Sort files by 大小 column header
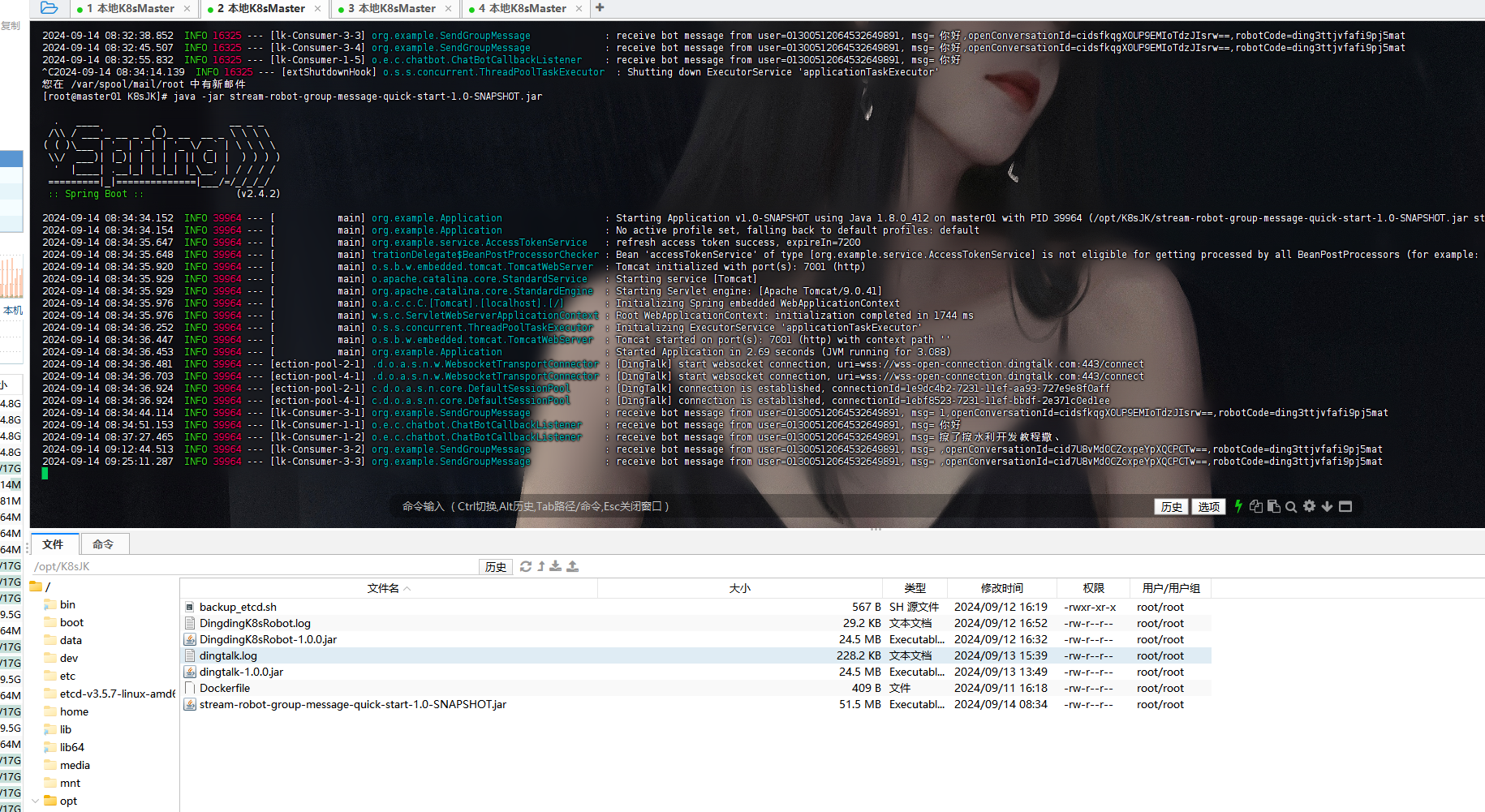The width and height of the screenshot is (1485, 812). [739, 588]
